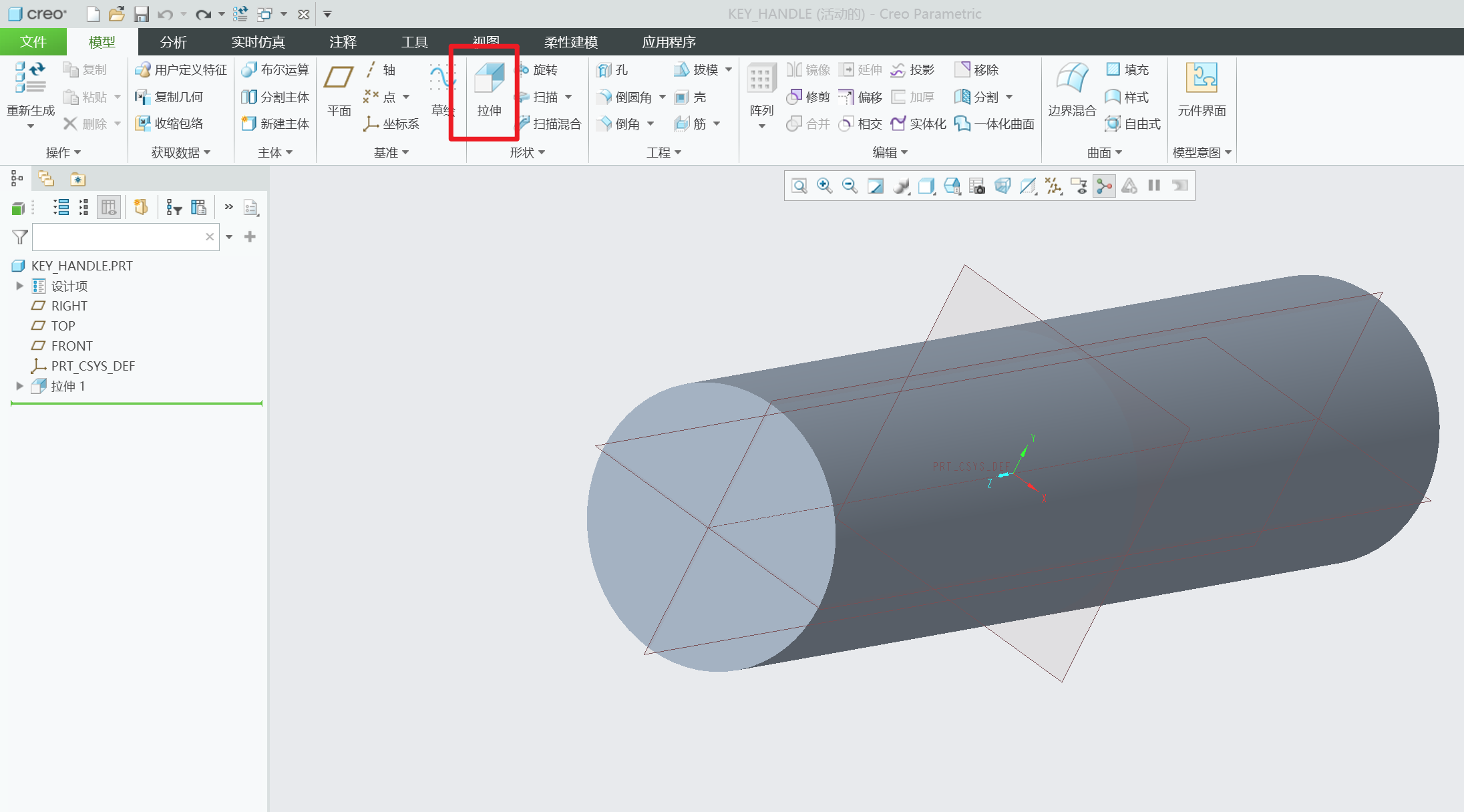Open the 边界混合 boundary blend tool
This screenshot has width=1464, height=812.
[x=1071, y=79]
